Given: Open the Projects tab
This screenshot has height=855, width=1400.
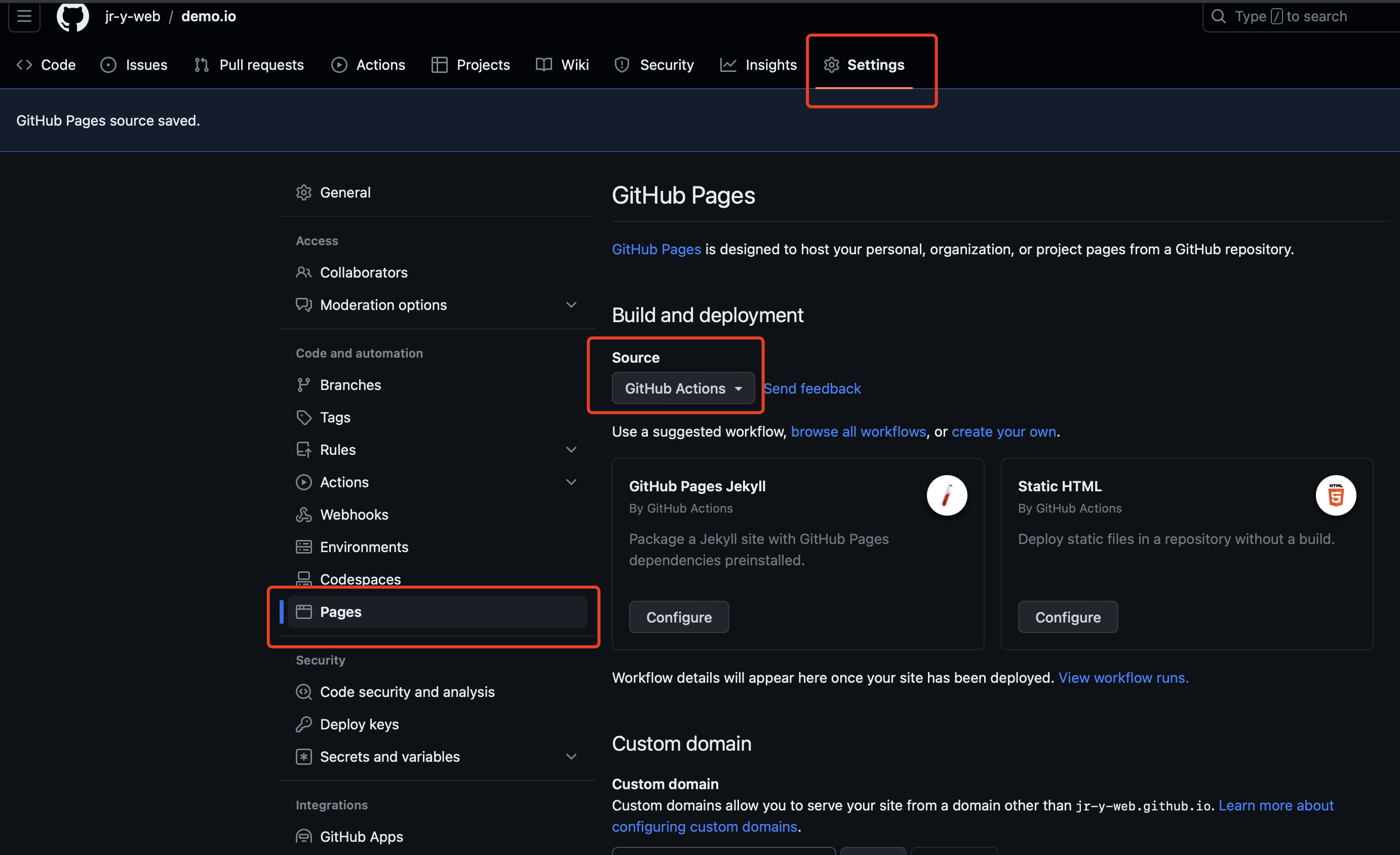Looking at the screenshot, I should (x=471, y=65).
